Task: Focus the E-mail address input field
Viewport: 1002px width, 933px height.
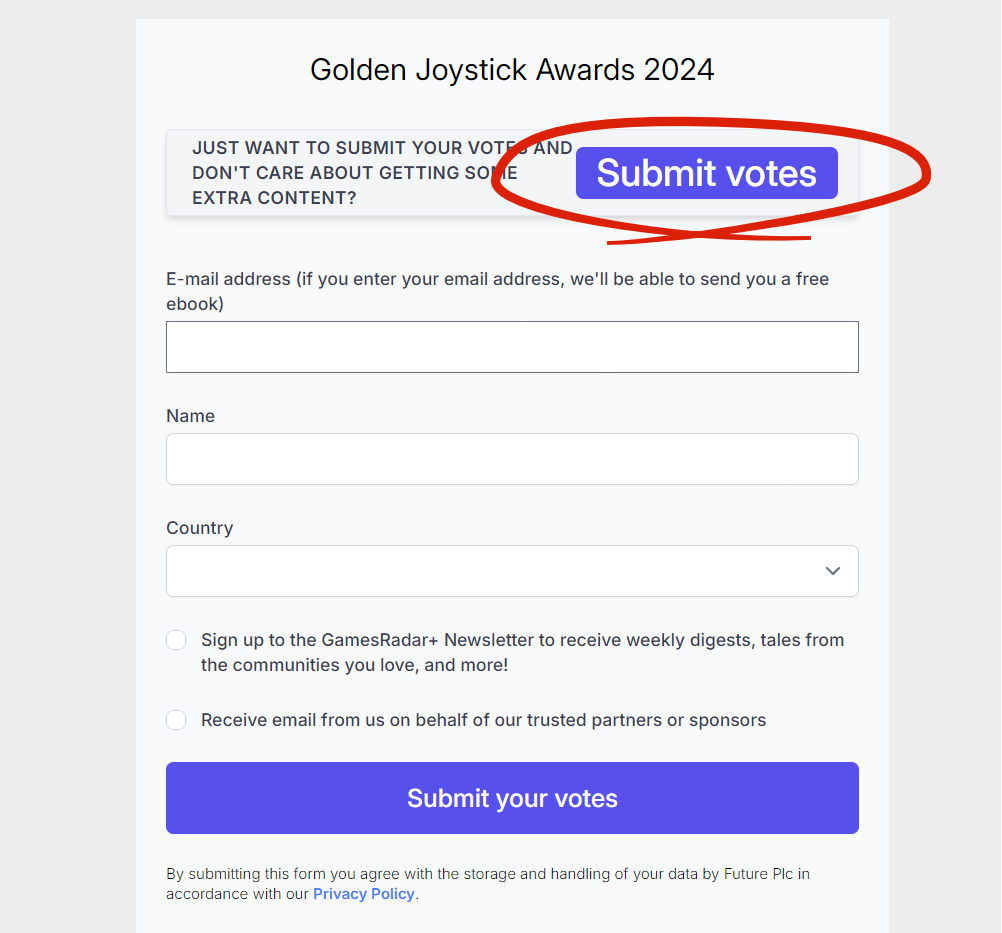Action: [512, 347]
